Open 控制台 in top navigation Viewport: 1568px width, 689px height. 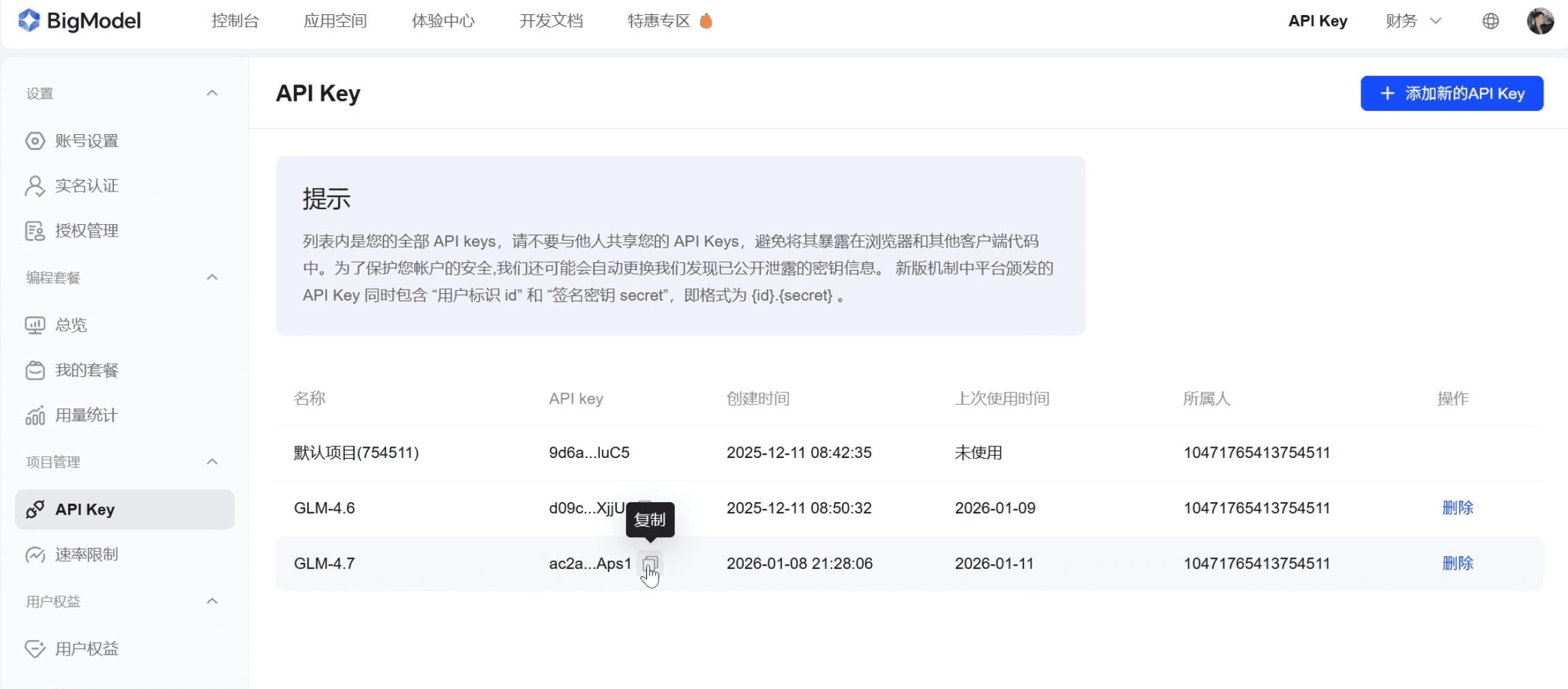[x=235, y=21]
